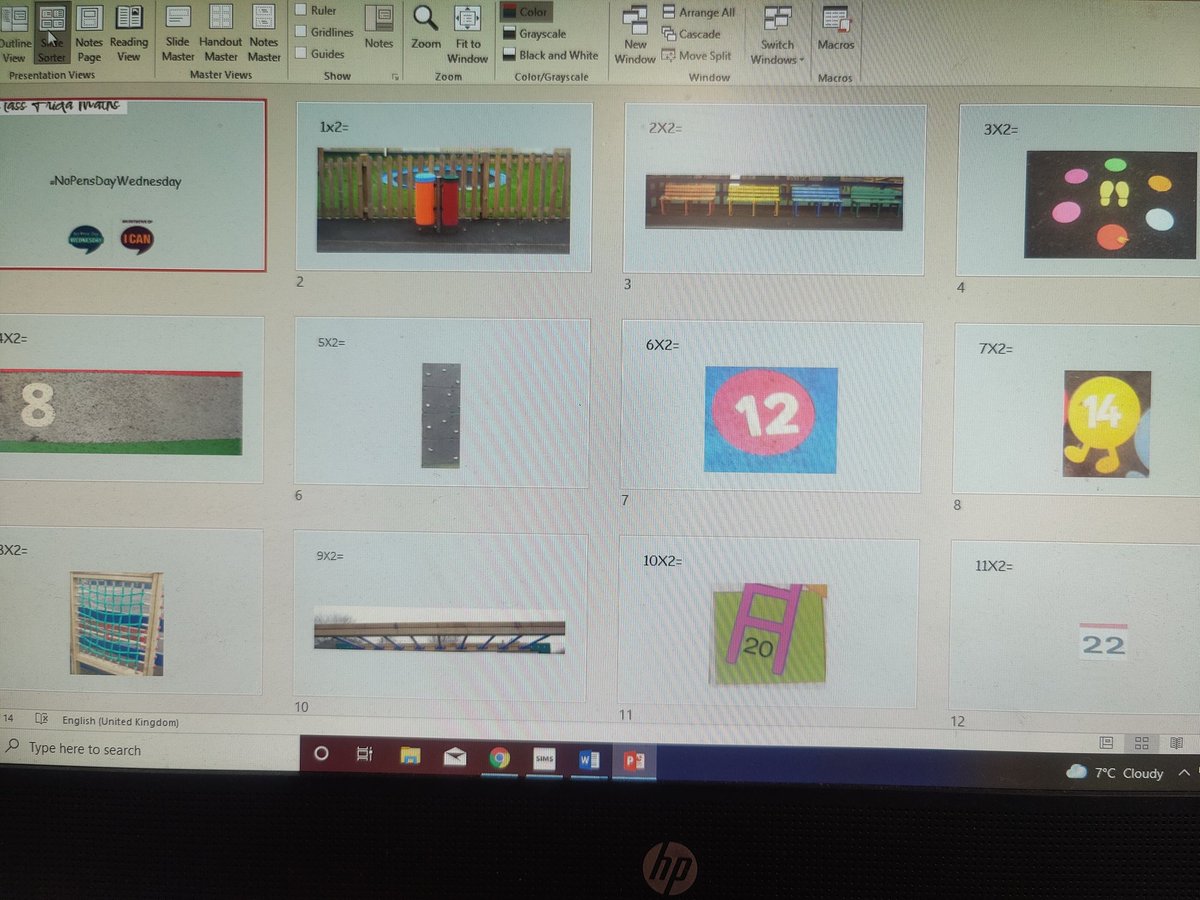Expand the Switch Windows dropdown
This screenshot has height=900, width=1200.
pos(777,35)
